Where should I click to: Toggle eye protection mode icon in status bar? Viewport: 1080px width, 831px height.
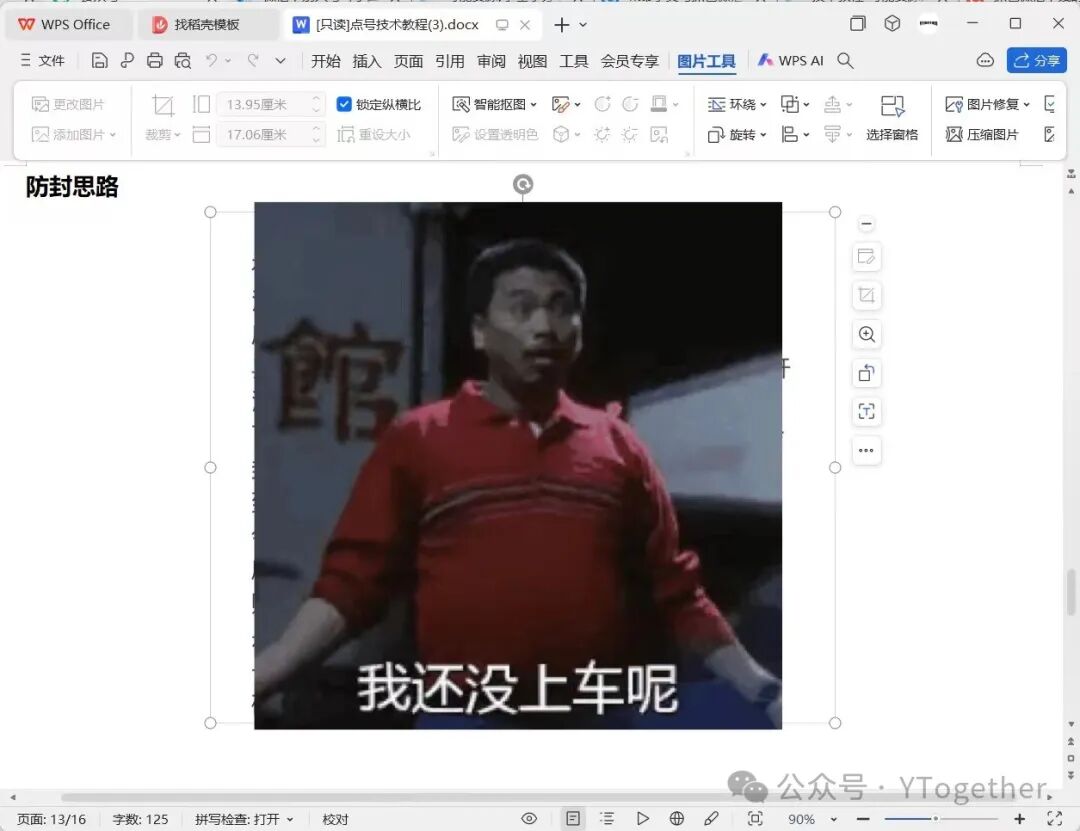pos(529,818)
